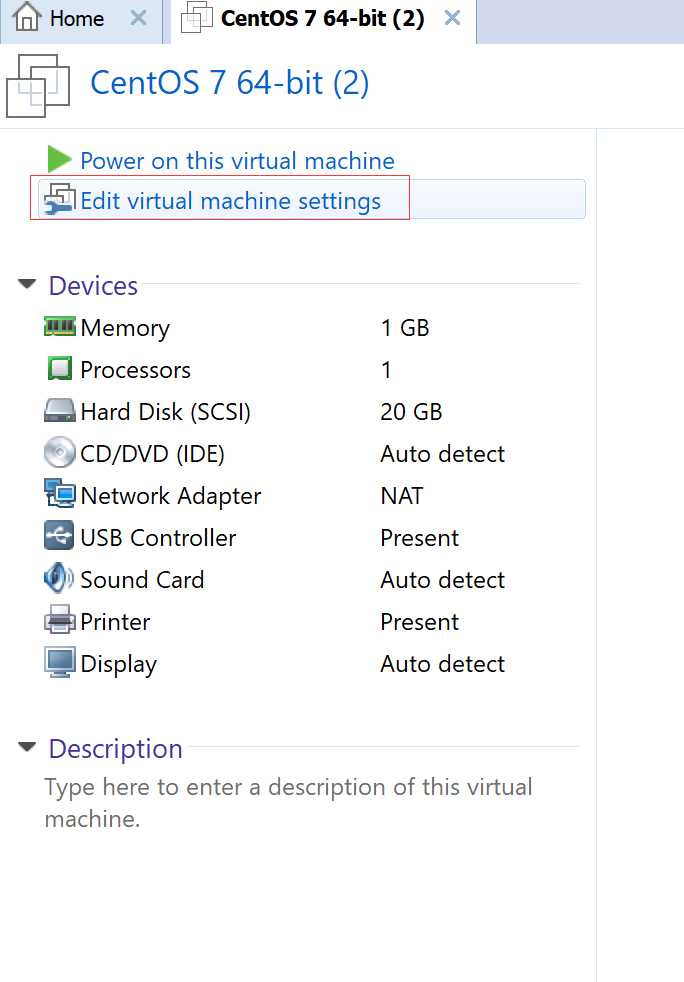Power on this virtual machine
Viewport: 684px width, 982px height.
click(237, 161)
